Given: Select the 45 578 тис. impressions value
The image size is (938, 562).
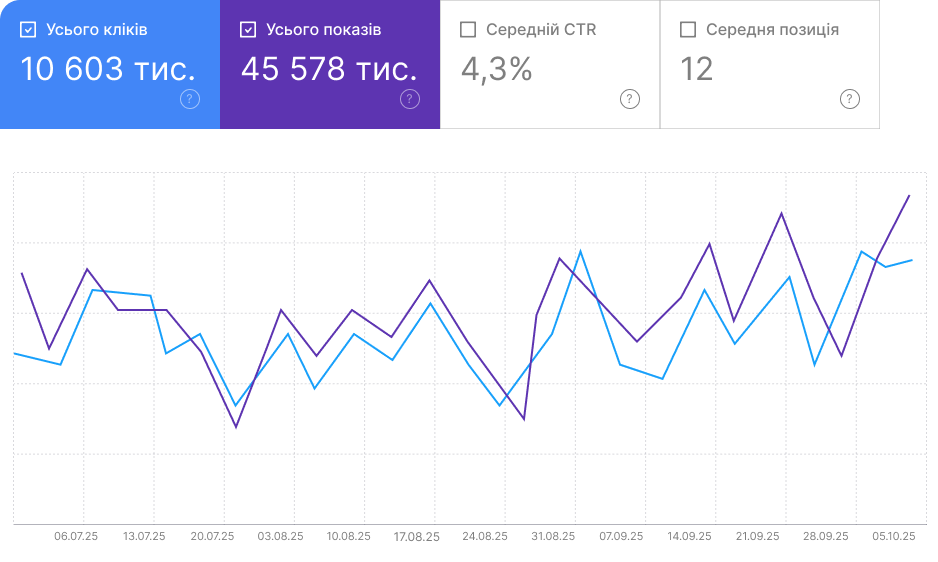Looking at the screenshot, I should (x=329, y=69).
